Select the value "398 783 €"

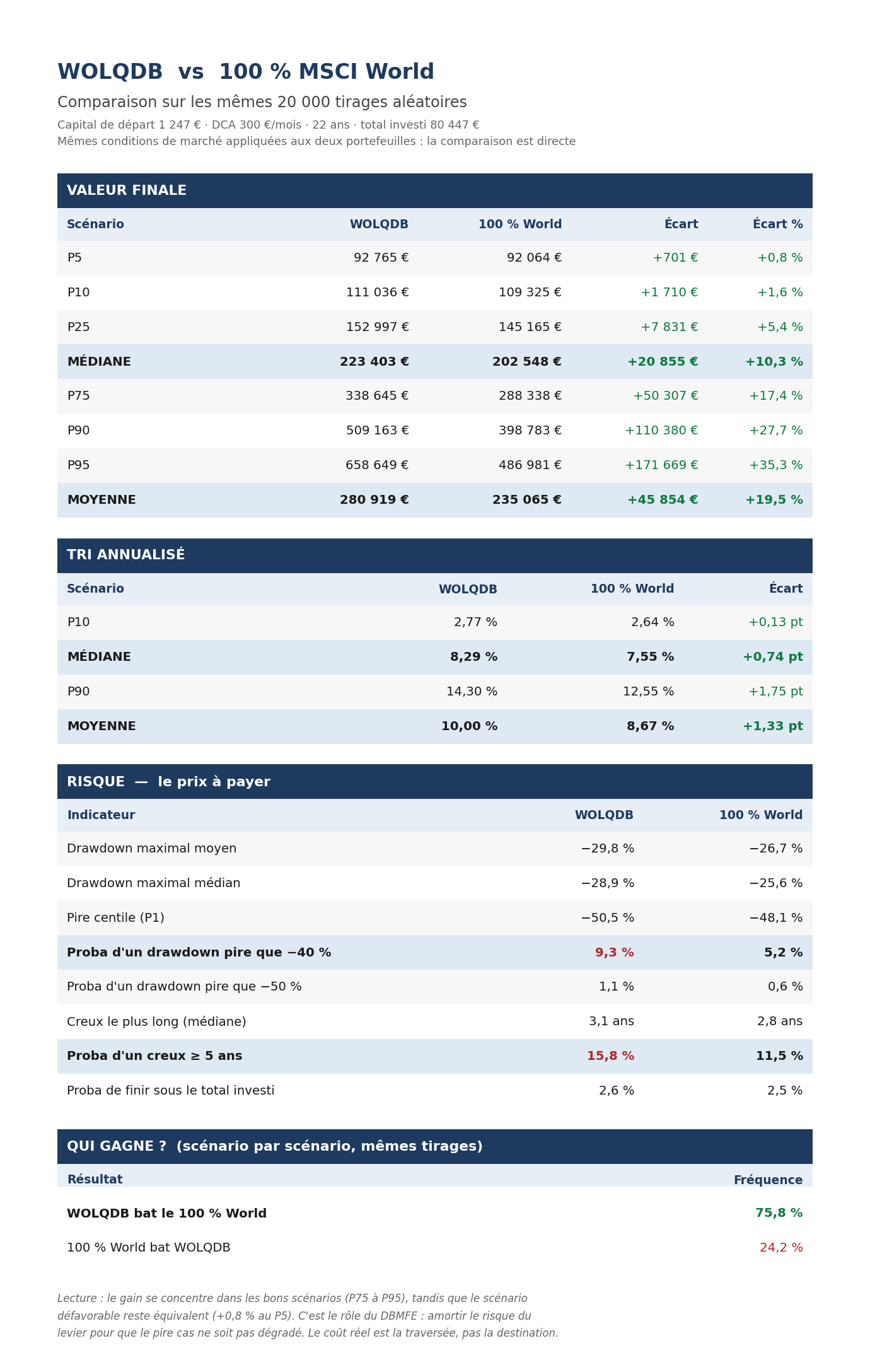(530, 431)
